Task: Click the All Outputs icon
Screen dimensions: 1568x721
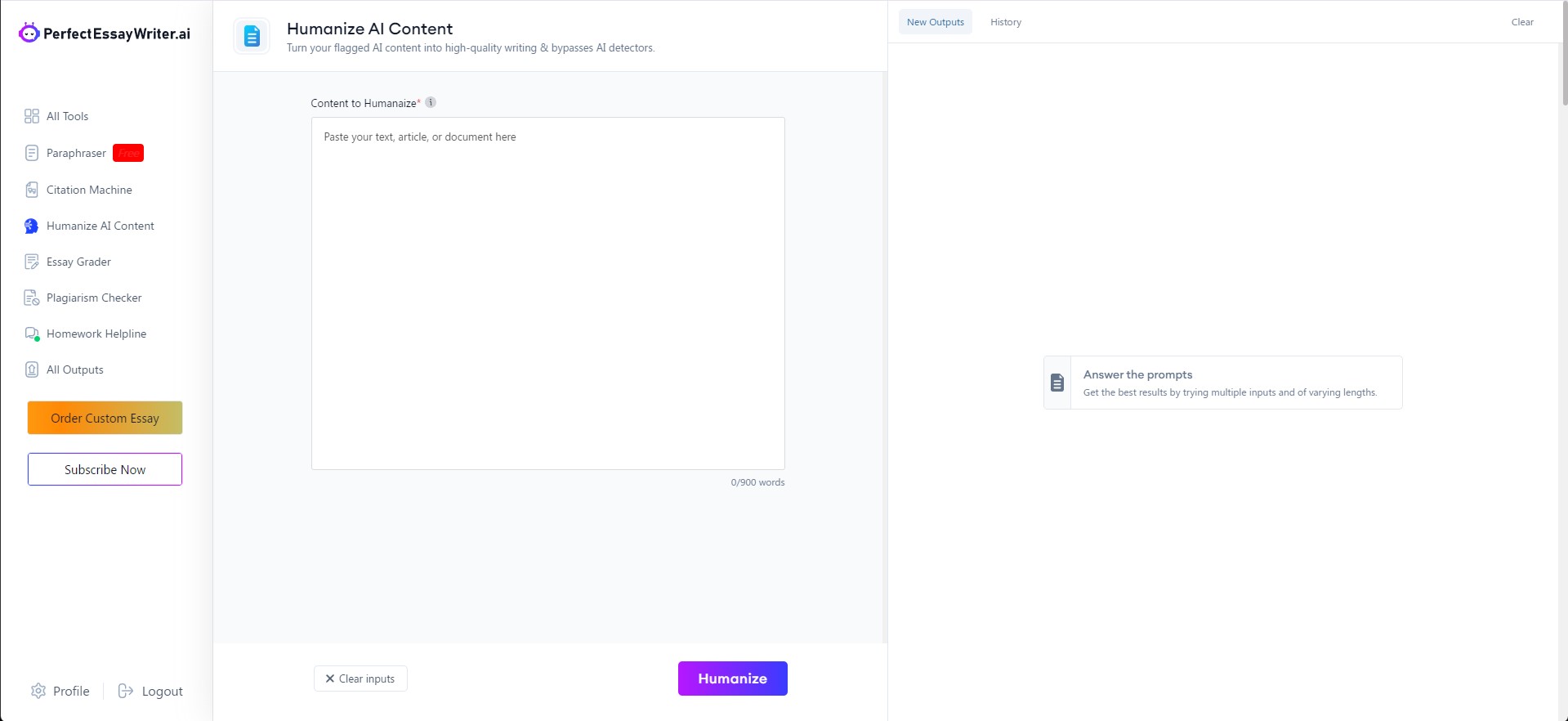Action: click(x=32, y=369)
